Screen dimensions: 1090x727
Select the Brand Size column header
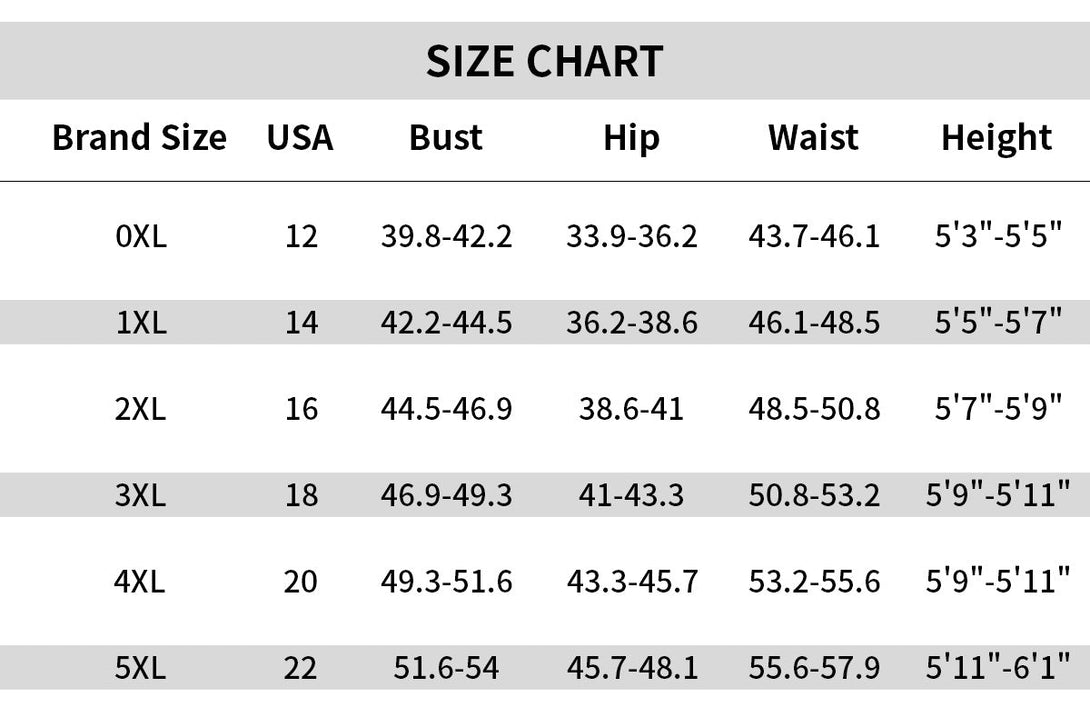139,137
